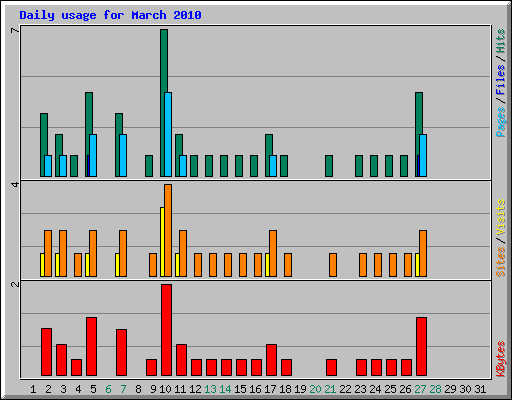The height and width of the screenshot is (400, 512).
Task: Click the cyan pages bar for day 2
Action: point(48,166)
